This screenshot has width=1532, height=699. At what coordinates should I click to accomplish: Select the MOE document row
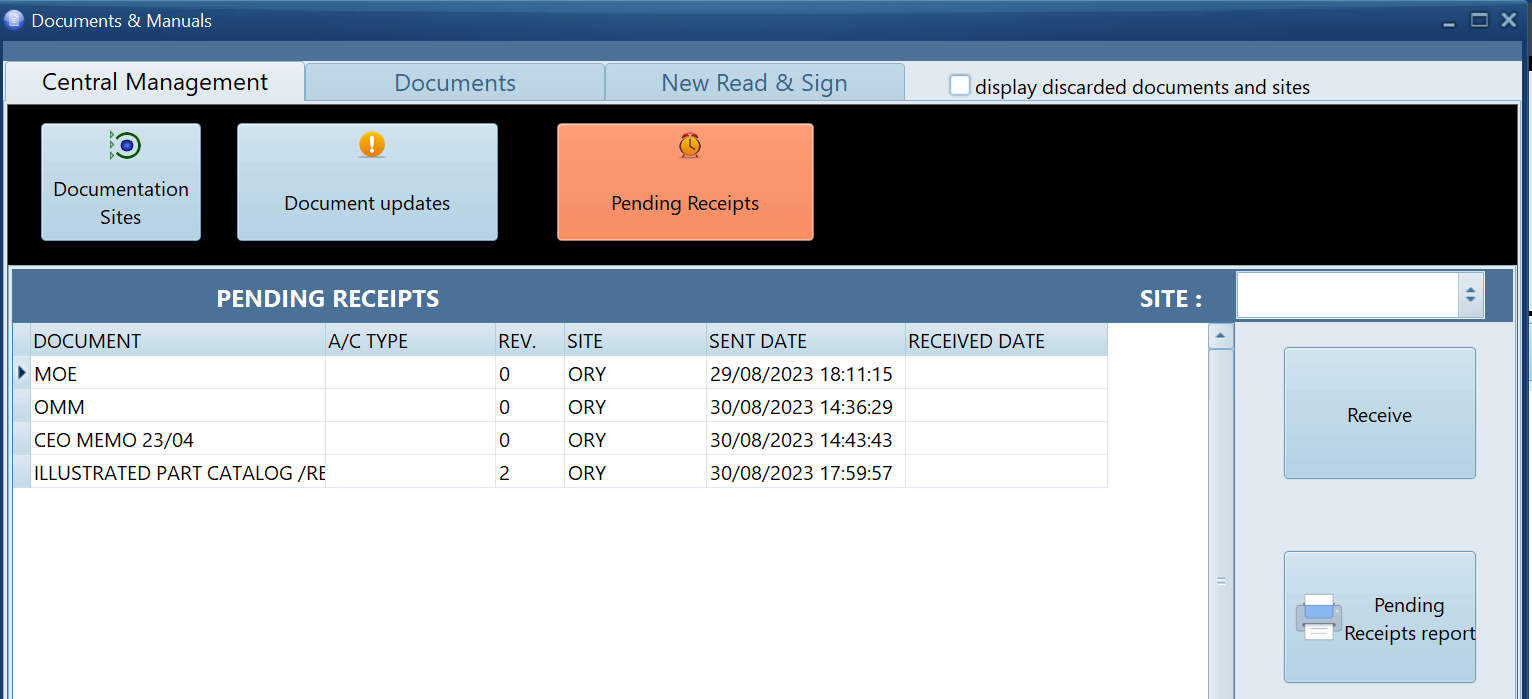[560, 373]
